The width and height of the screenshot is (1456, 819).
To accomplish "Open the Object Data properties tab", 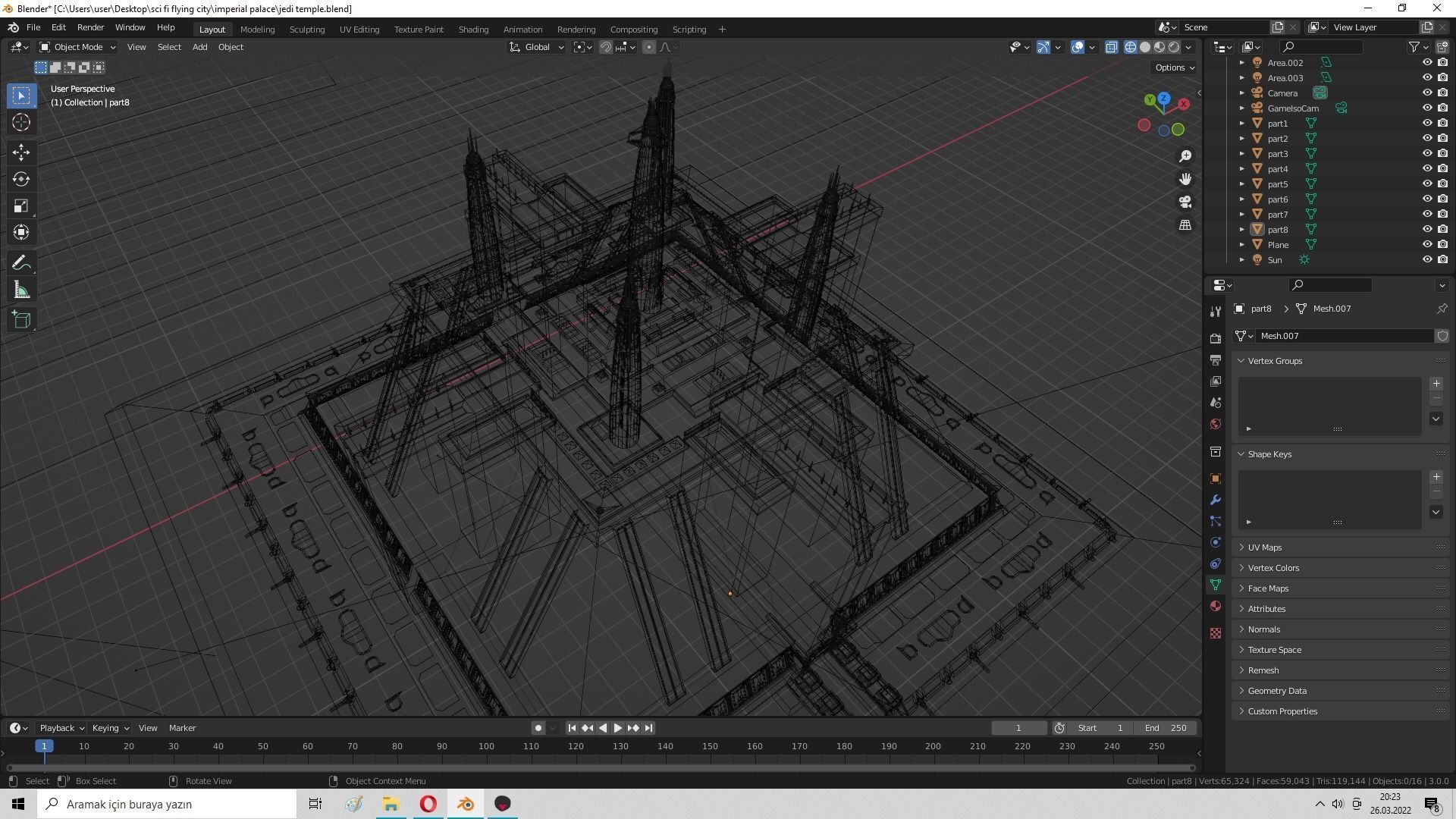I will (1216, 585).
